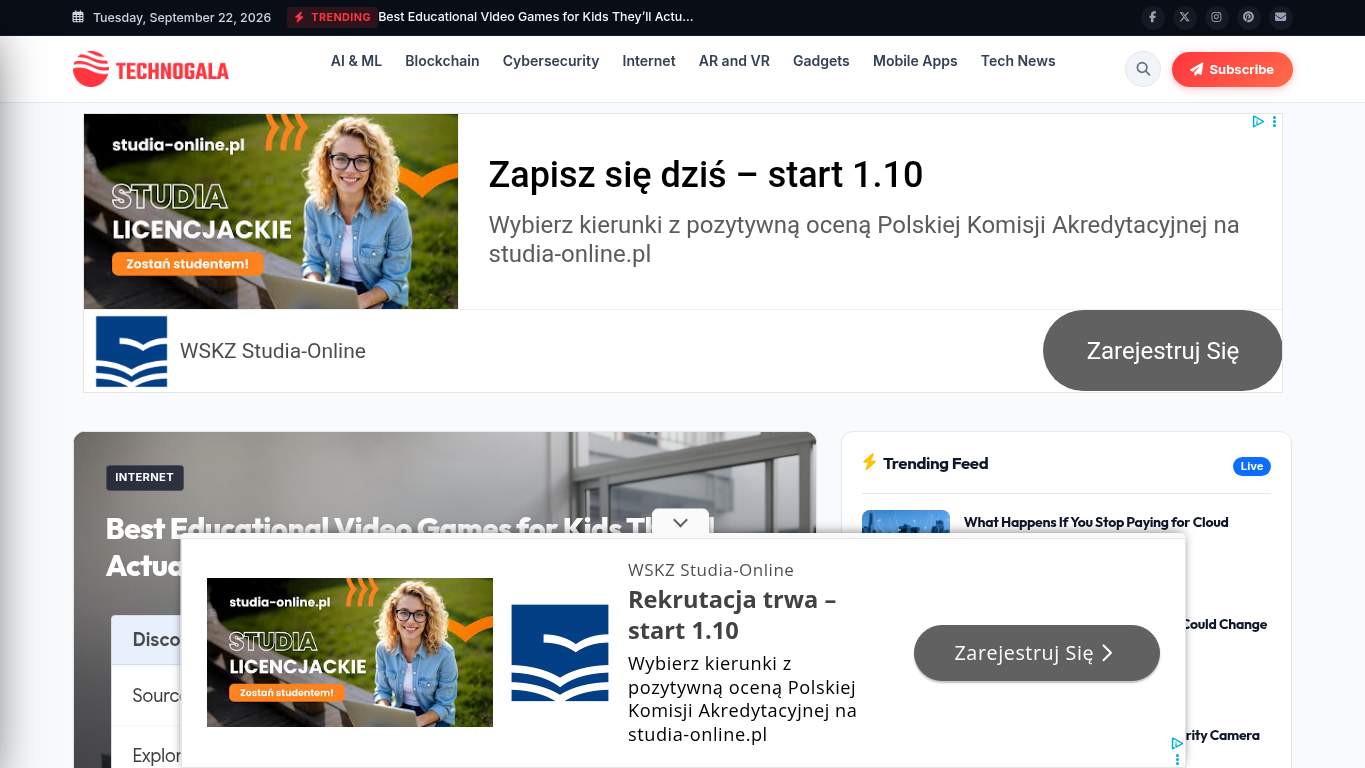Open the Mobile Apps menu item

click(x=915, y=61)
